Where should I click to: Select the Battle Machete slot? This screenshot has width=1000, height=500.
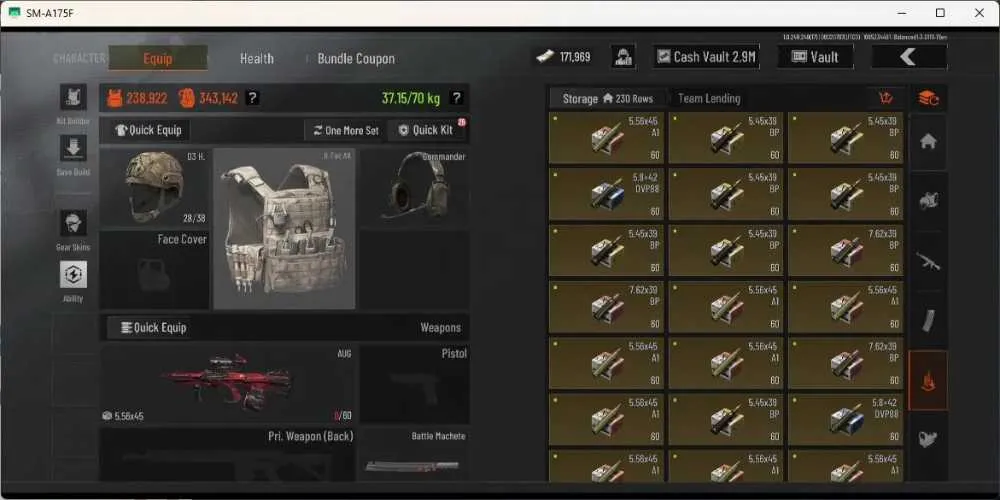point(415,455)
